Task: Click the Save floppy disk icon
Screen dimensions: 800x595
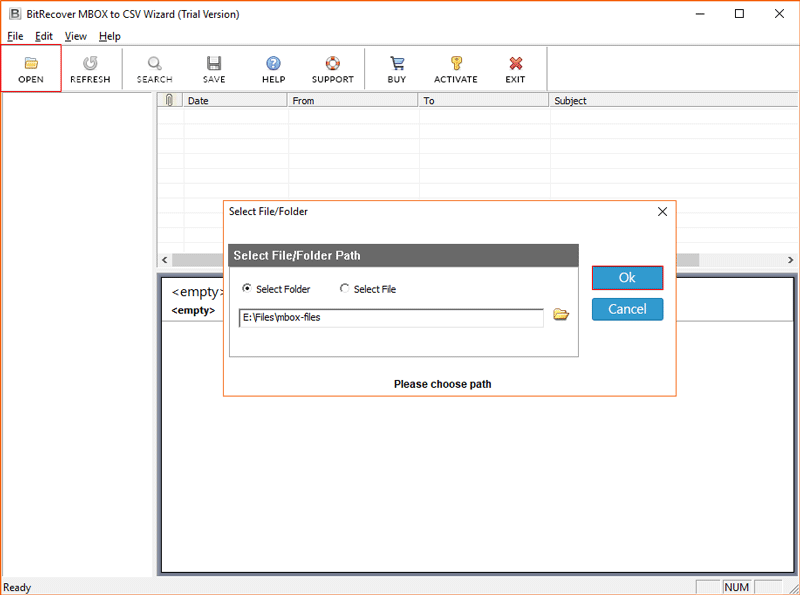Action: coord(214,63)
